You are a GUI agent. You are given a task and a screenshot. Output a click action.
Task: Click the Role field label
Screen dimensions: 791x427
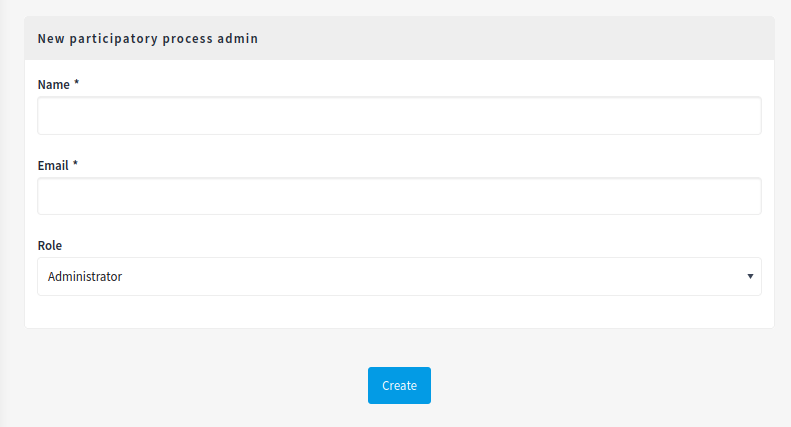pos(50,246)
